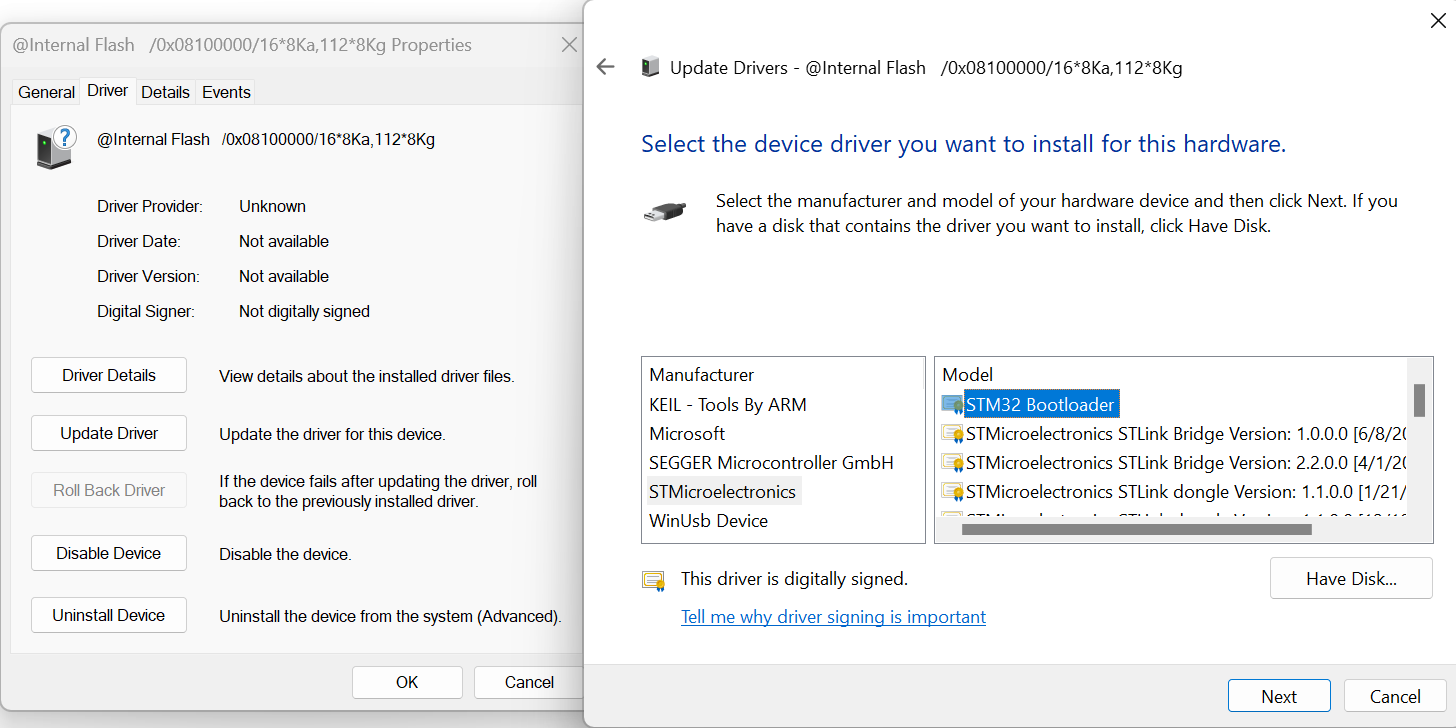1456x728 pixels.
Task: Choose SEGGER Microcontroller GmbH manufacturer
Action: click(771, 463)
